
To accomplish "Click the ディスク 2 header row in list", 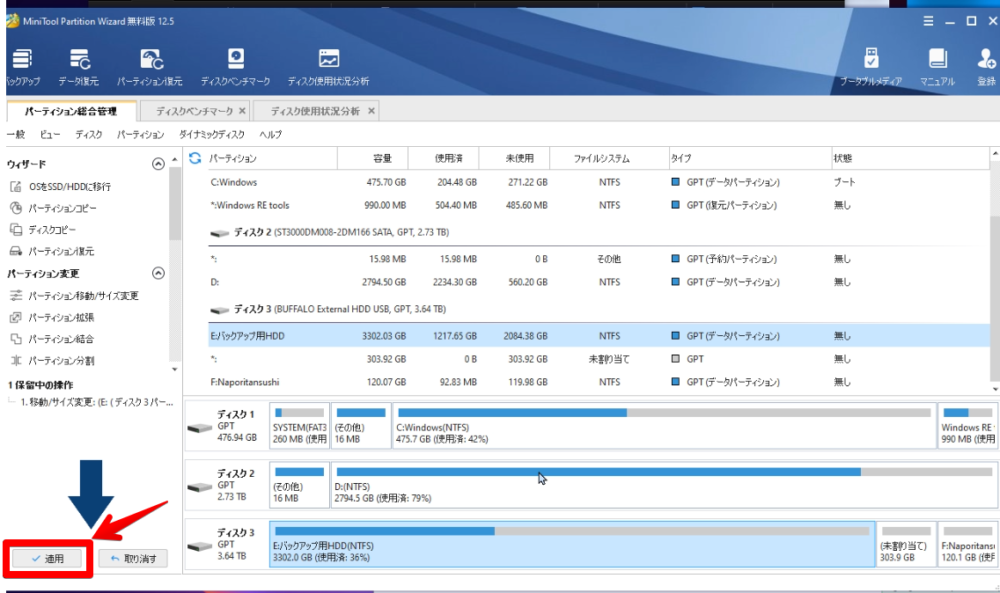I will pos(599,233).
